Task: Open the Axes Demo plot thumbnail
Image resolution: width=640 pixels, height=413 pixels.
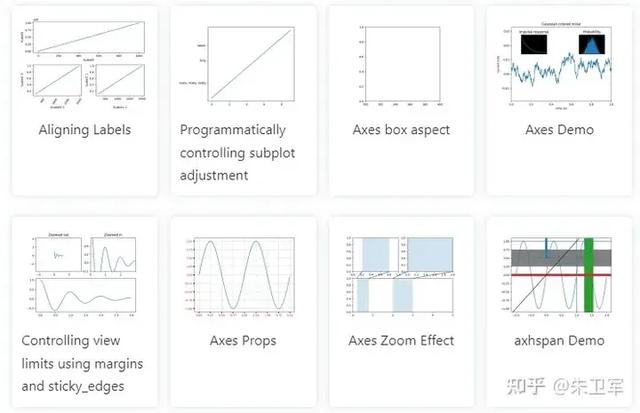Action: 554,65
